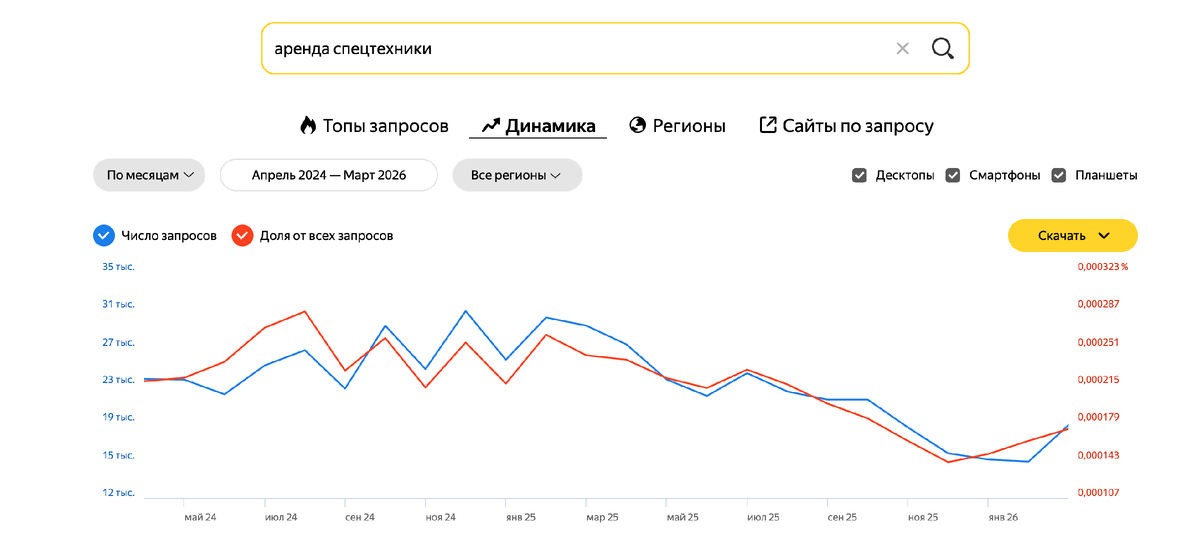The width and height of the screenshot is (1200, 543).
Task: Open the Регионы tab
Action: pos(677,126)
